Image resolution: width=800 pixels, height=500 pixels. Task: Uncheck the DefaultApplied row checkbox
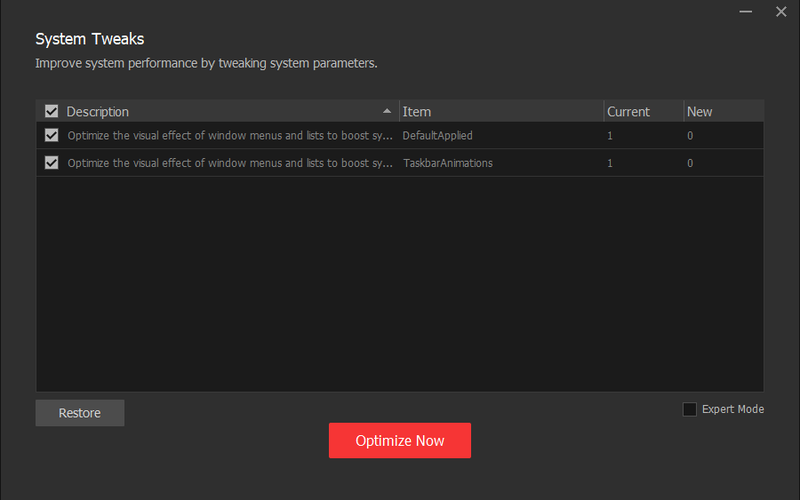(52, 135)
